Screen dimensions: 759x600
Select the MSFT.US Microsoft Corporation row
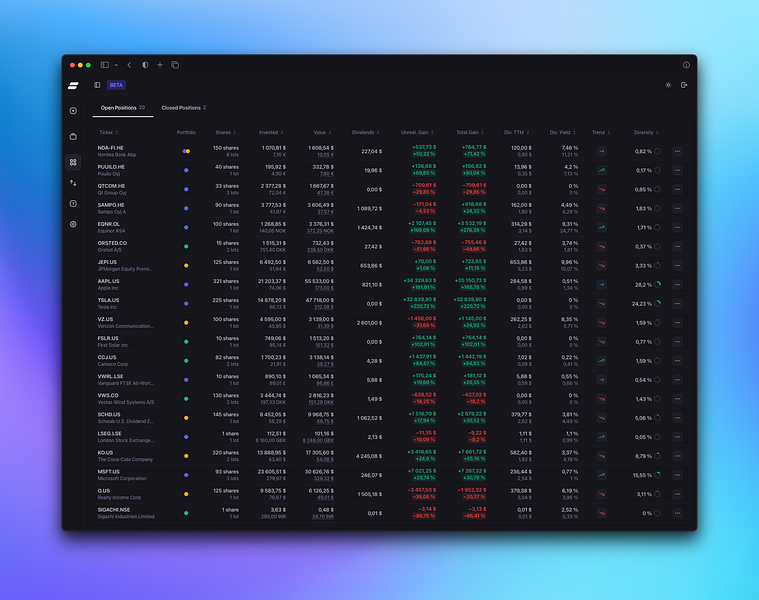[390, 475]
